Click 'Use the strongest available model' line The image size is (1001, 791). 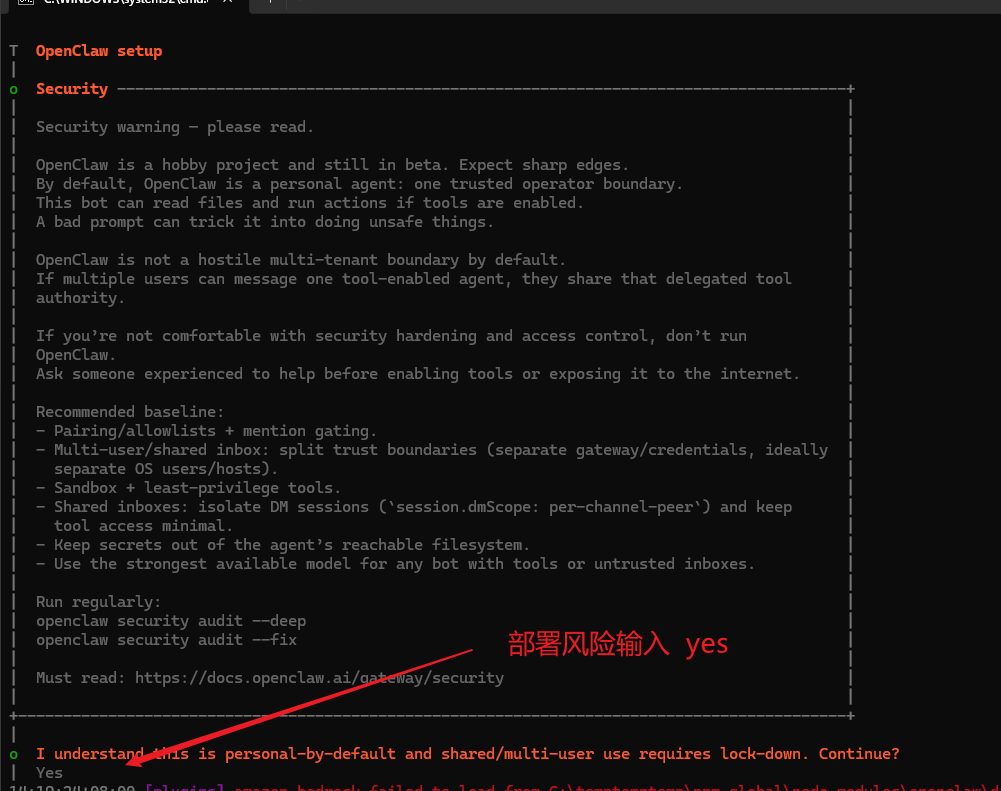(395, 564)
